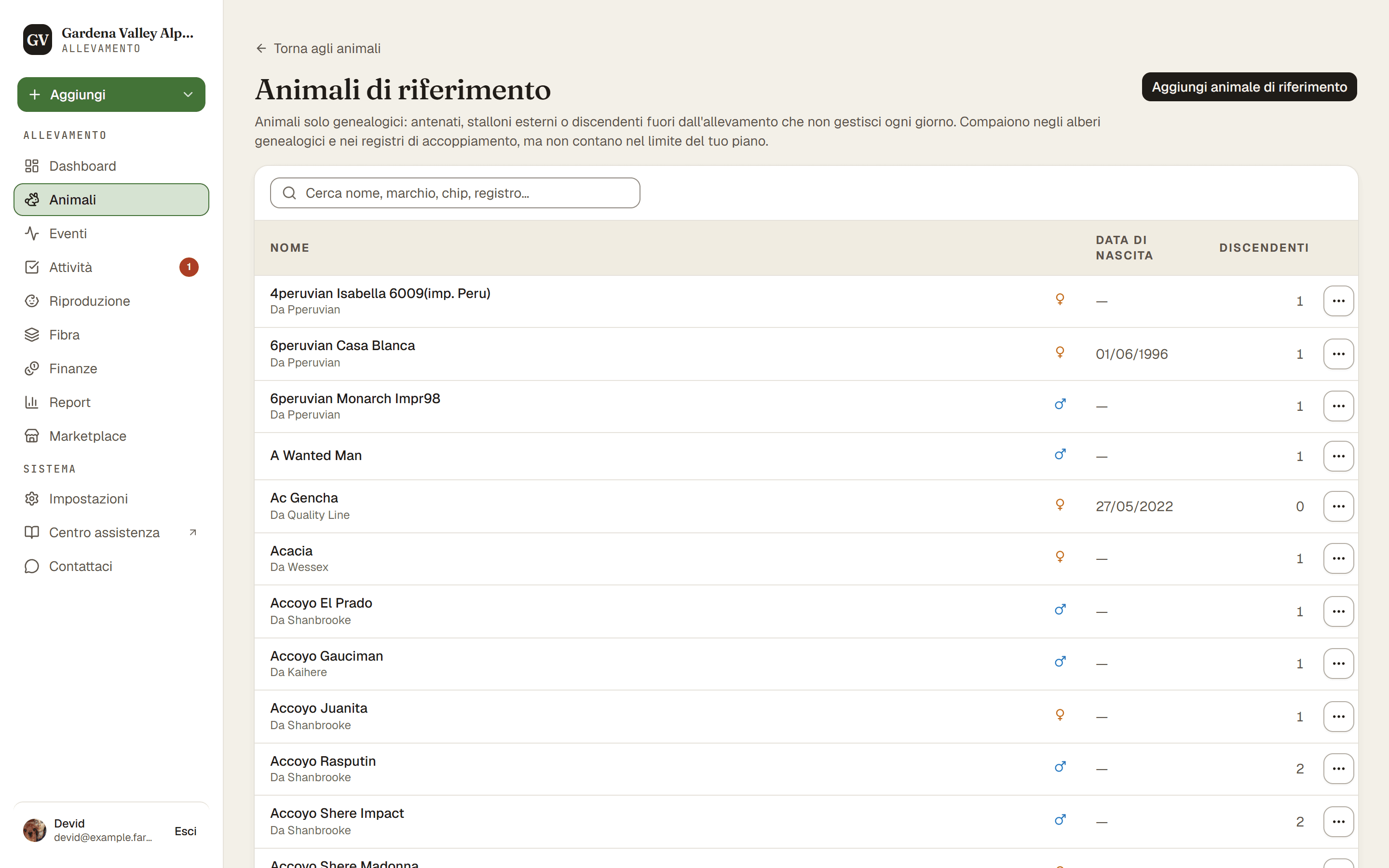Click the Discendenti column header
Image resolution: width=1389 pixels, height=868 pixels.
click(1263, 248)
